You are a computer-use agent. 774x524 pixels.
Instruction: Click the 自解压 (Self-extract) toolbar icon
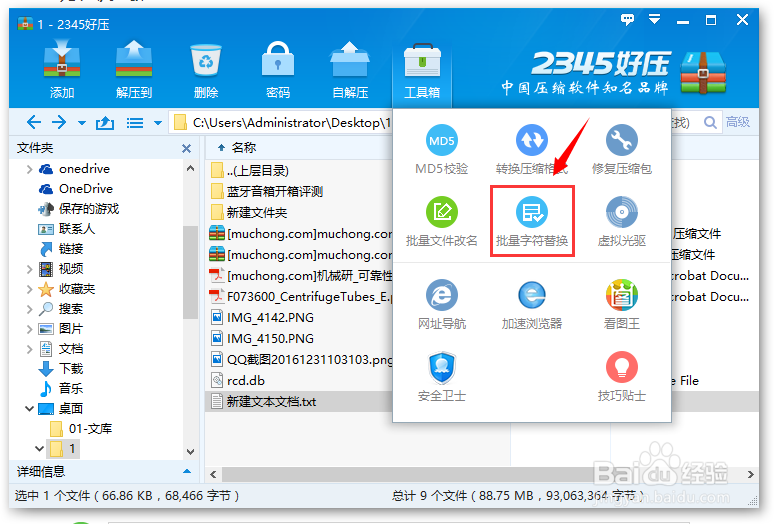pos(350,70)
